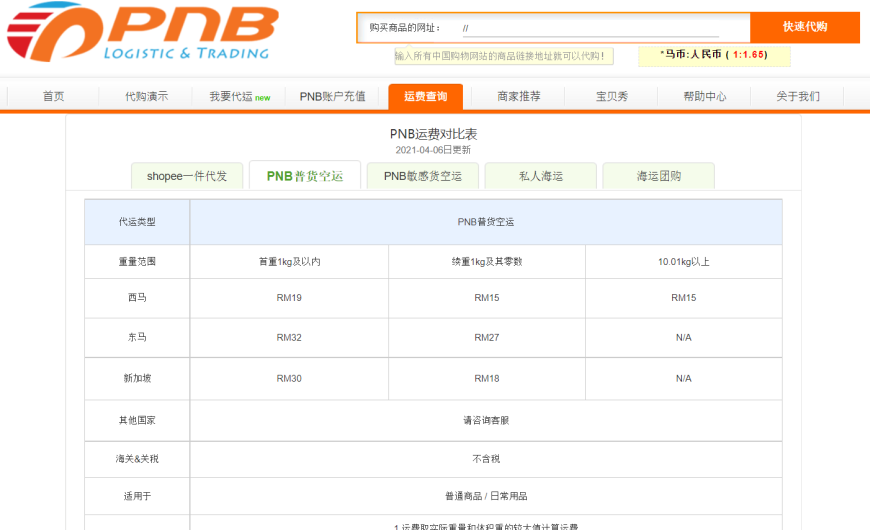This screenshot has height=530, width=870.
Task: Click the PNB Logistic & Trading logo
Action: pos(142,32)
